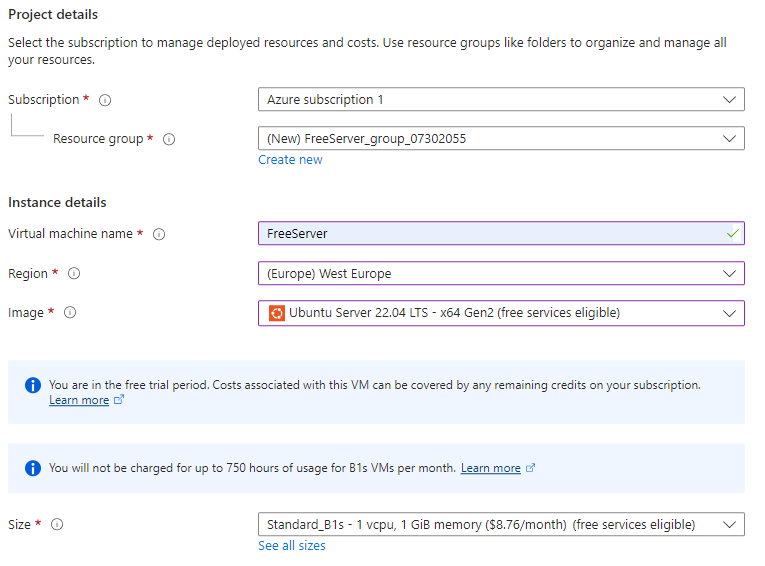Click the See all sizes link

292,546
